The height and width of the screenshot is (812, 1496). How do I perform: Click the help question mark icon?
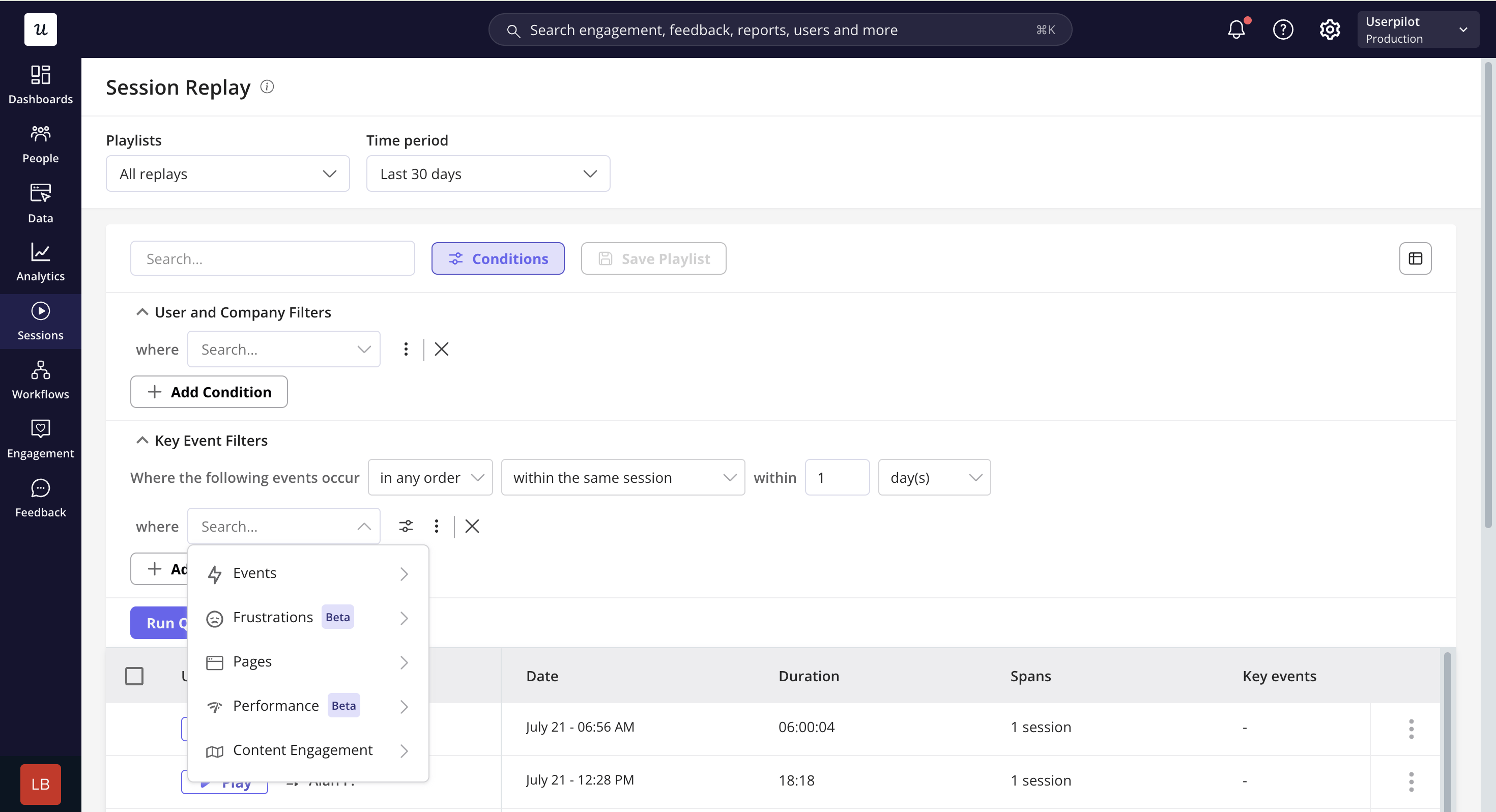pos(1283,29)
